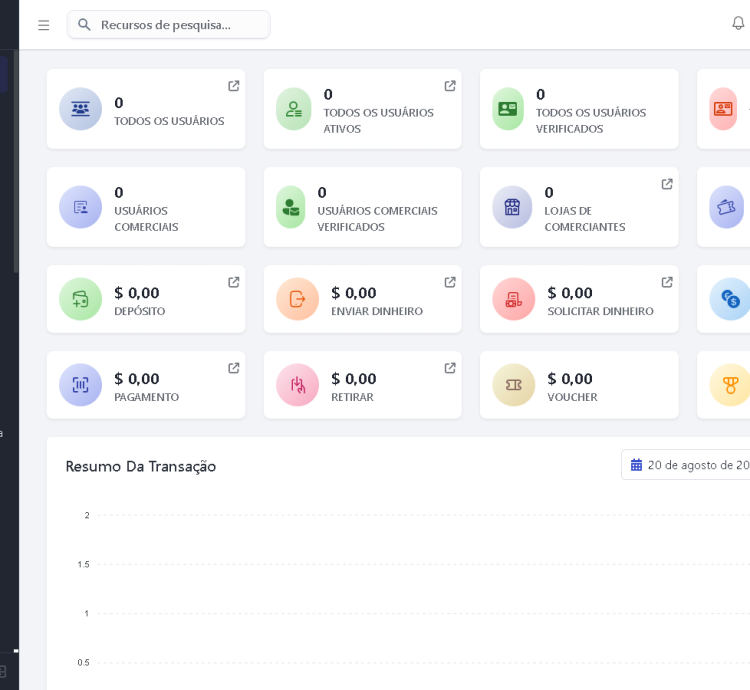Click the DEPÓSITO label
Viewport: 750px width, 690px height.
click(x=140, y=311)
